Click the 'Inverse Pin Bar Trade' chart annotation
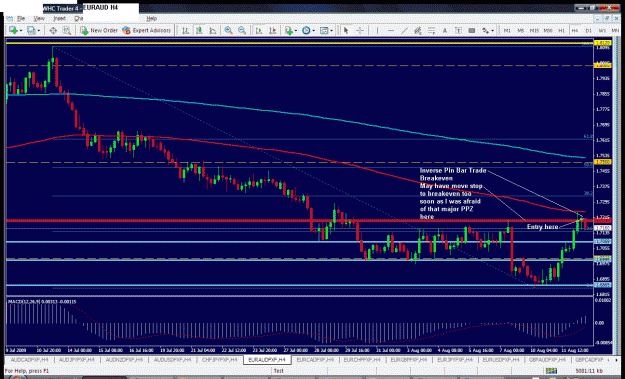625x379 pixels. click(x=453, y=171)
